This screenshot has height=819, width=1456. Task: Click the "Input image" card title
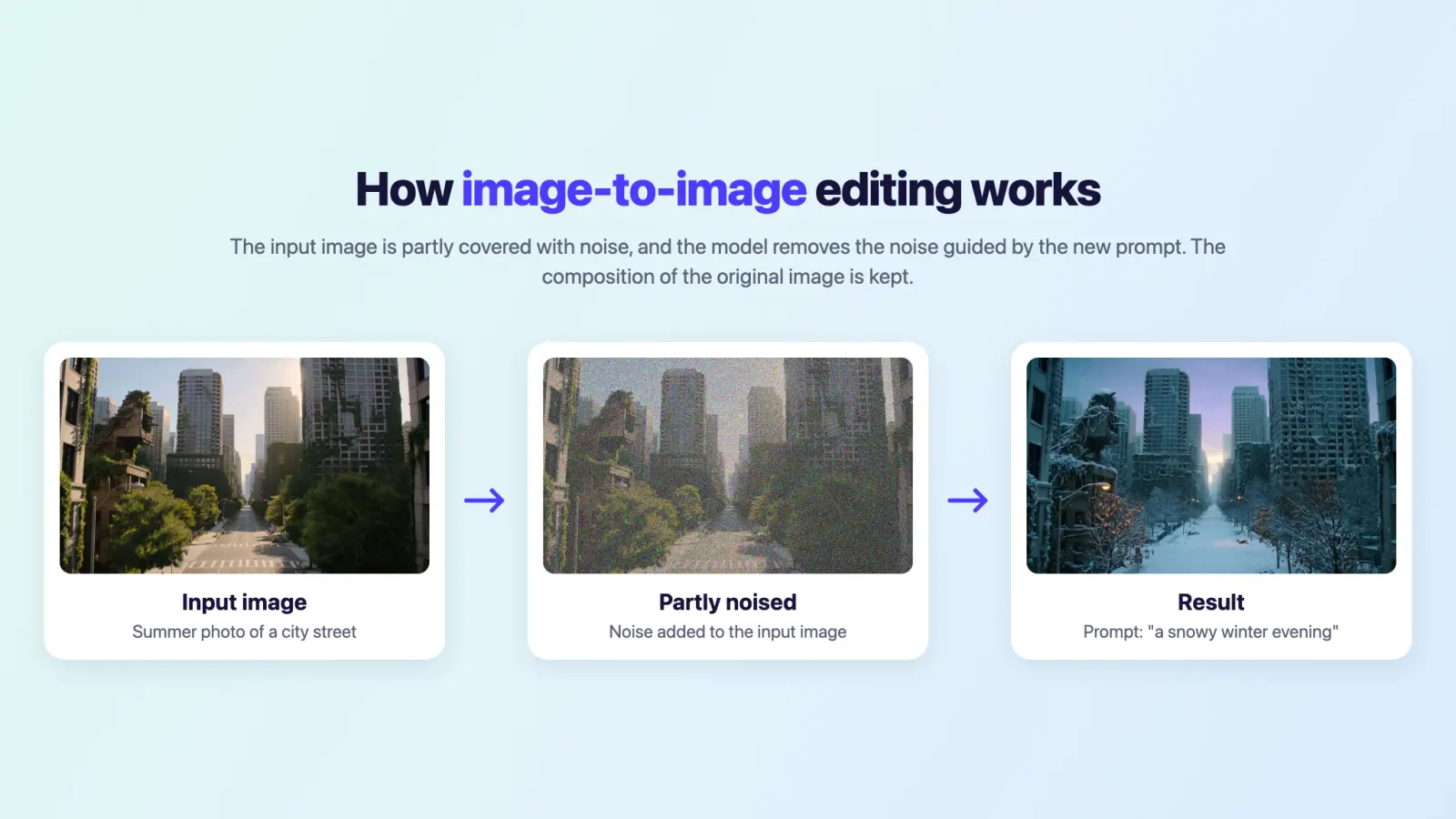coord(244,602)
